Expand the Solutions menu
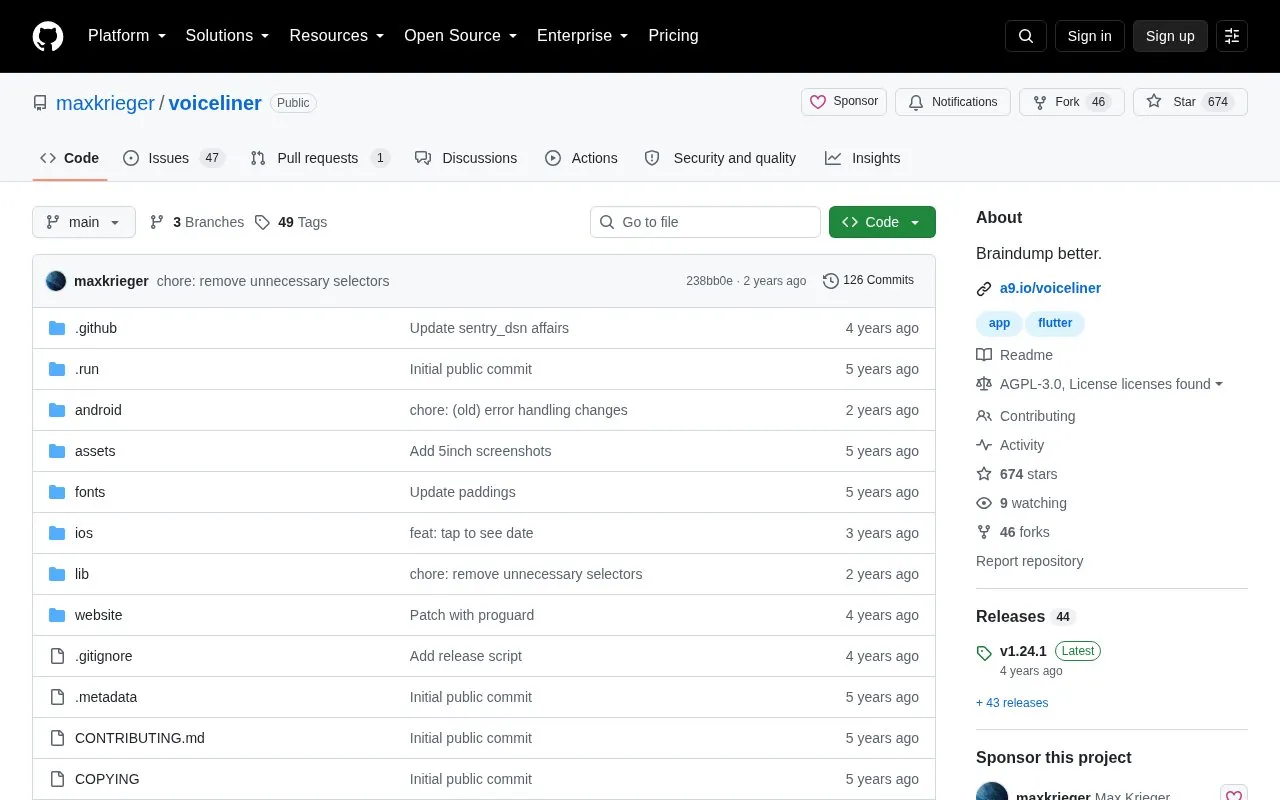Viewport: 1280px width, 800px height. point(228,36)
